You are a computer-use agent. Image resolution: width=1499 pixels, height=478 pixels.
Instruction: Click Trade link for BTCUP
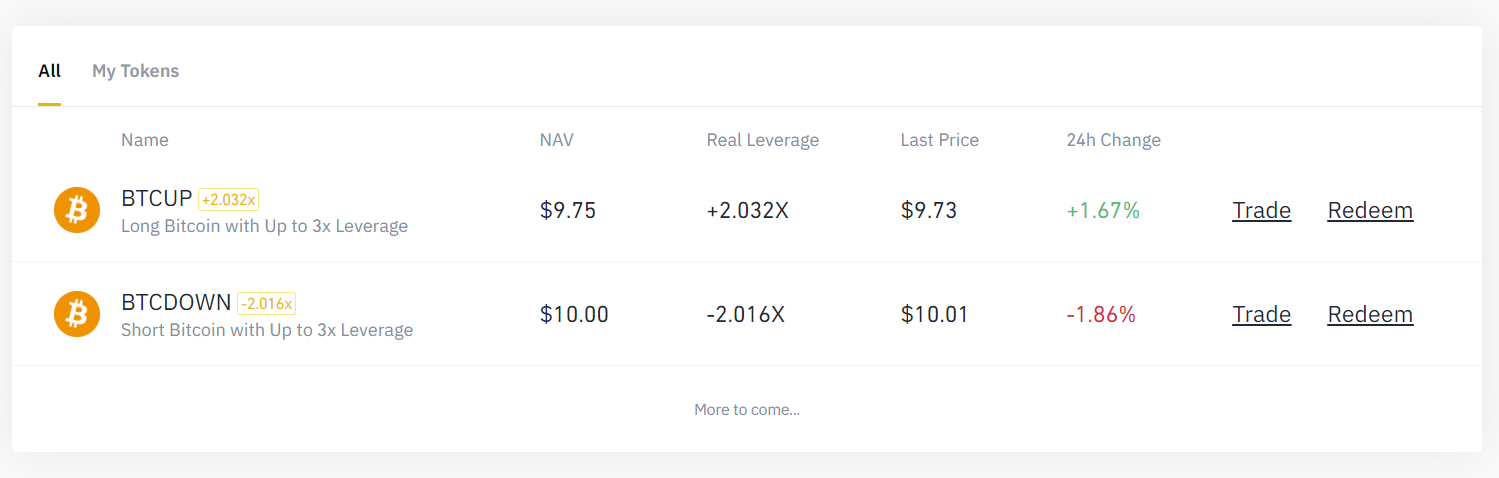pos(1261,210)
